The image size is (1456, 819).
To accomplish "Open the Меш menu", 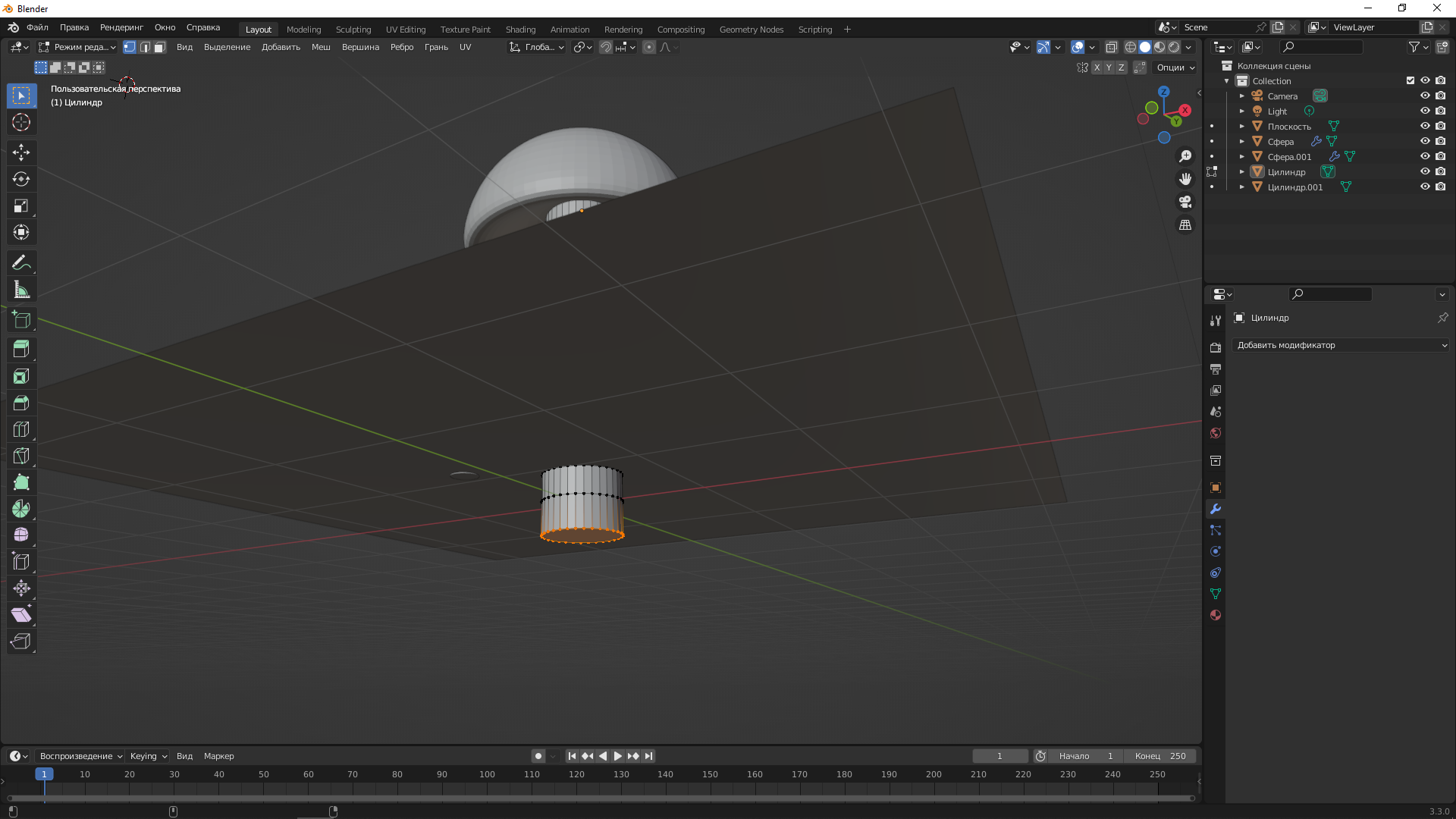I will coord(321,47).
